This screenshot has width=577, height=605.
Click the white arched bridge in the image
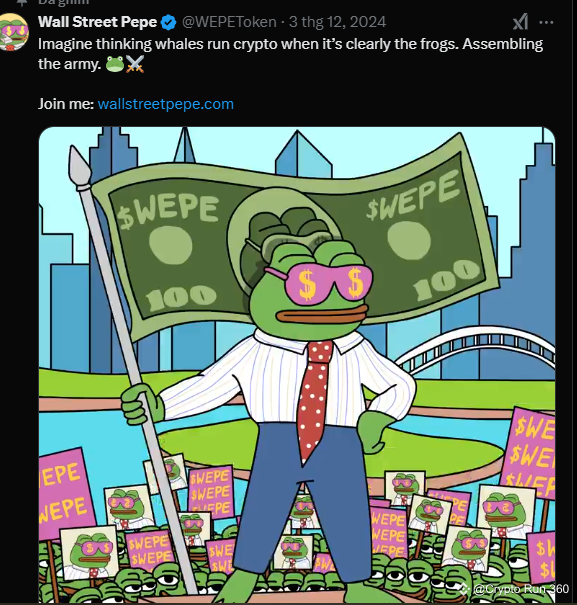476,350
